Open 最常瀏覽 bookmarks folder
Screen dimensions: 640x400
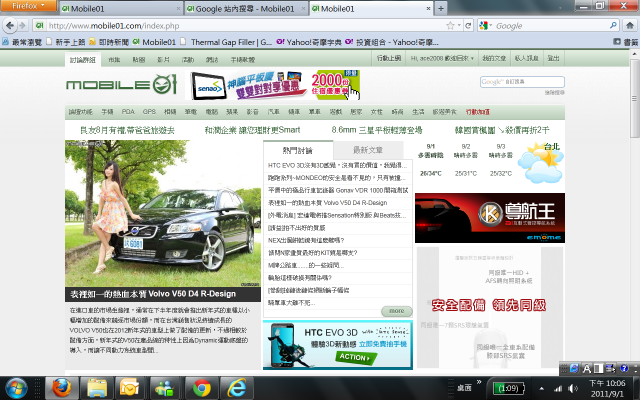pos(22,42)
